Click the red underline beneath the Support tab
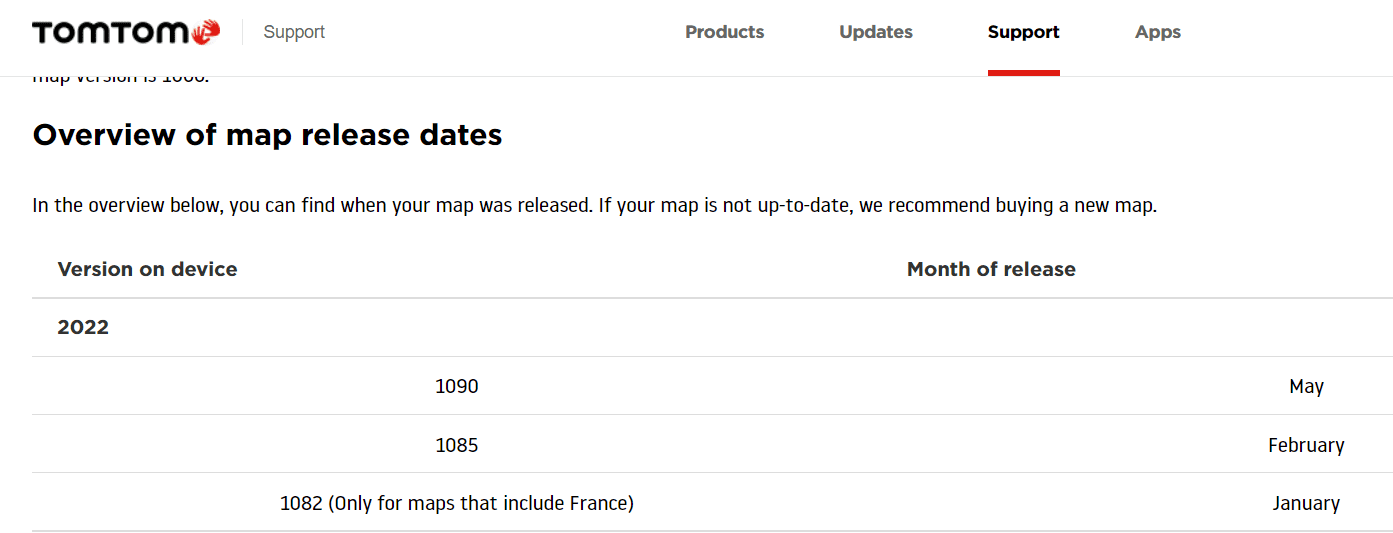The width and height of the screenshot is (1393, 533). [x=1023, y=72]
